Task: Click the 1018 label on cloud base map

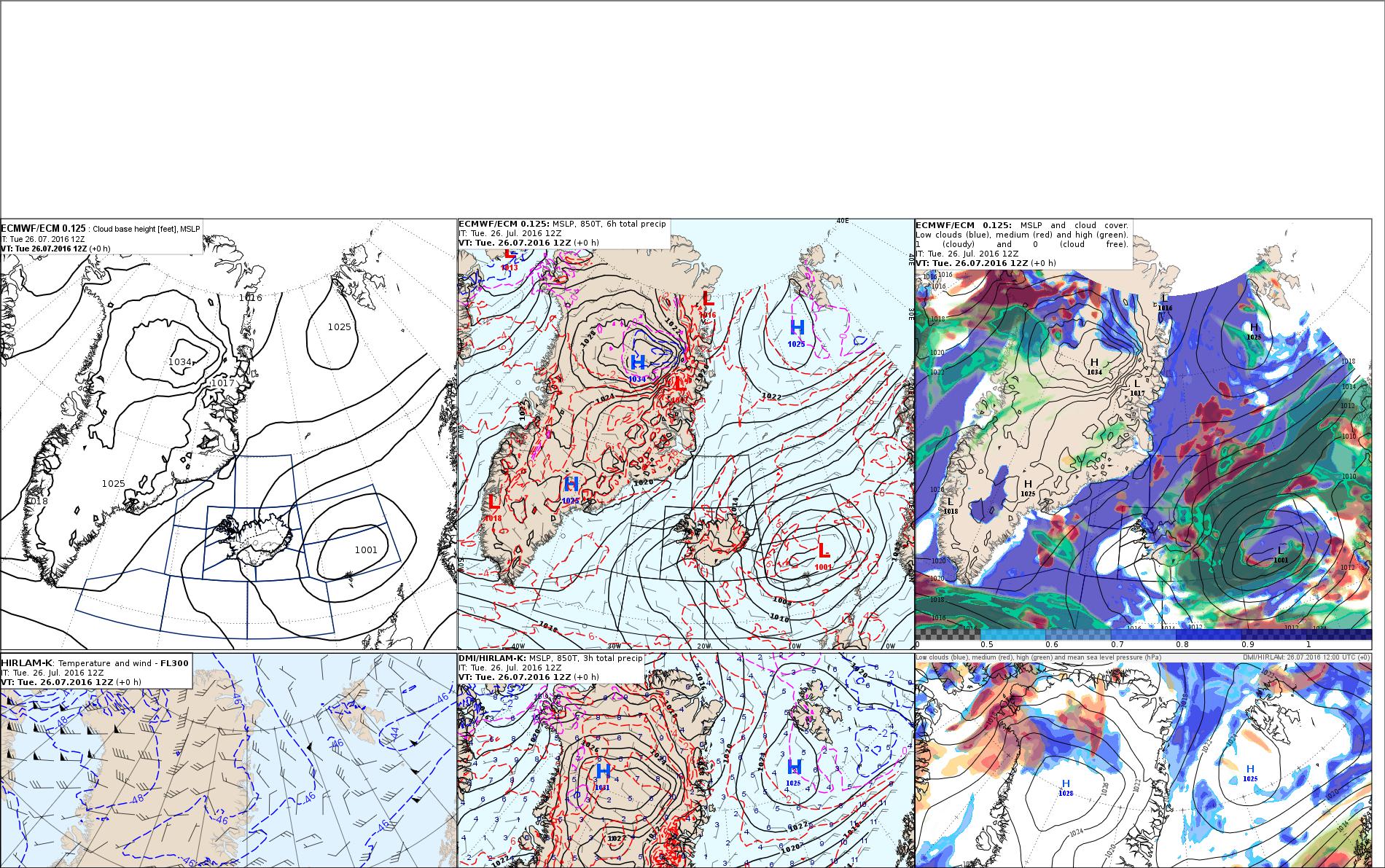Action: [36, 501]
